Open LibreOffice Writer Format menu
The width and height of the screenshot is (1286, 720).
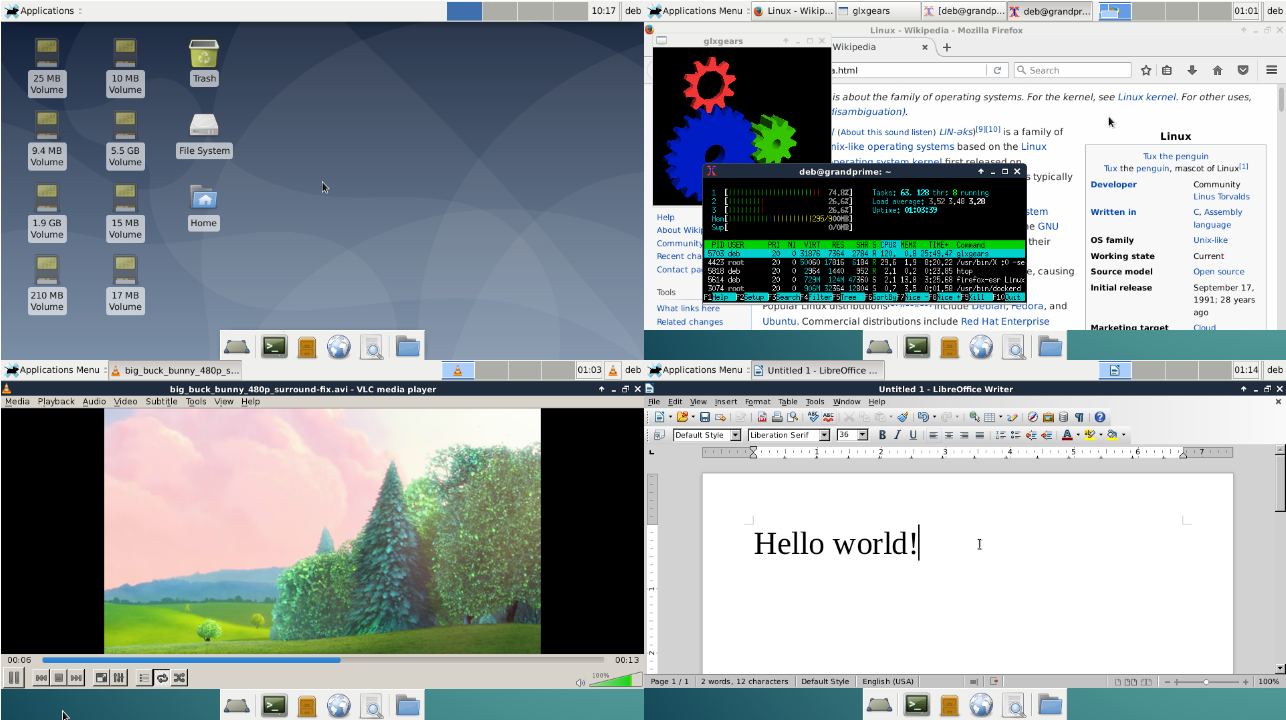757,401
